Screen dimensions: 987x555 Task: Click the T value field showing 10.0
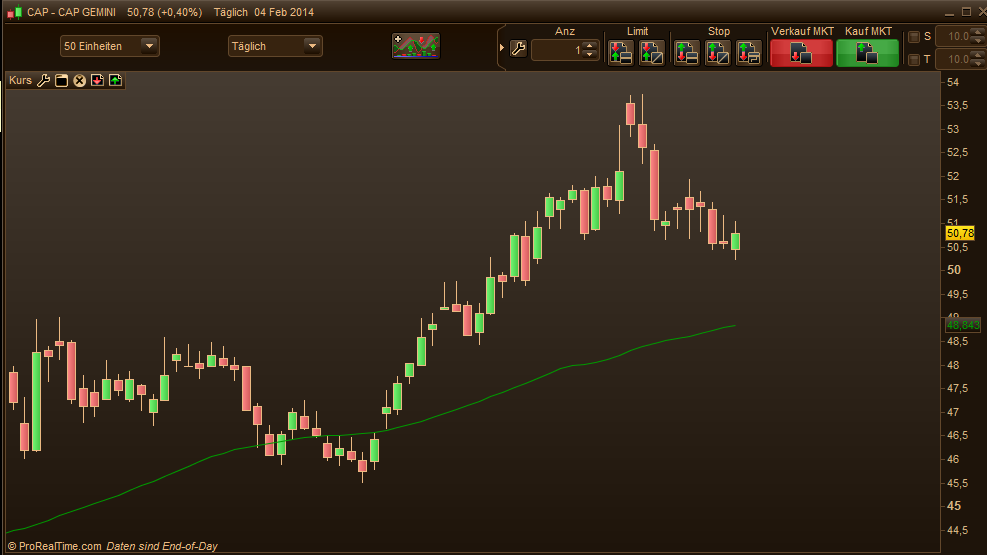coord(954,59)
